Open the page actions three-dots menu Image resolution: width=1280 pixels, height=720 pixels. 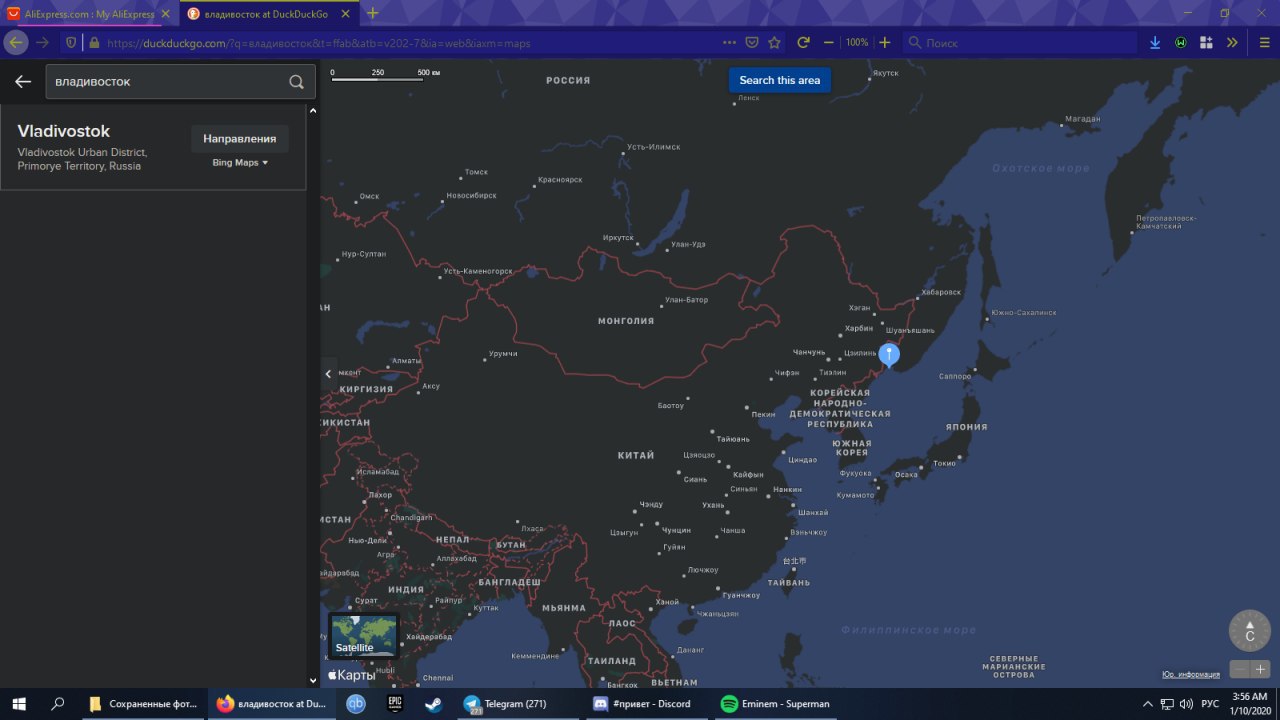pos(730,43)
